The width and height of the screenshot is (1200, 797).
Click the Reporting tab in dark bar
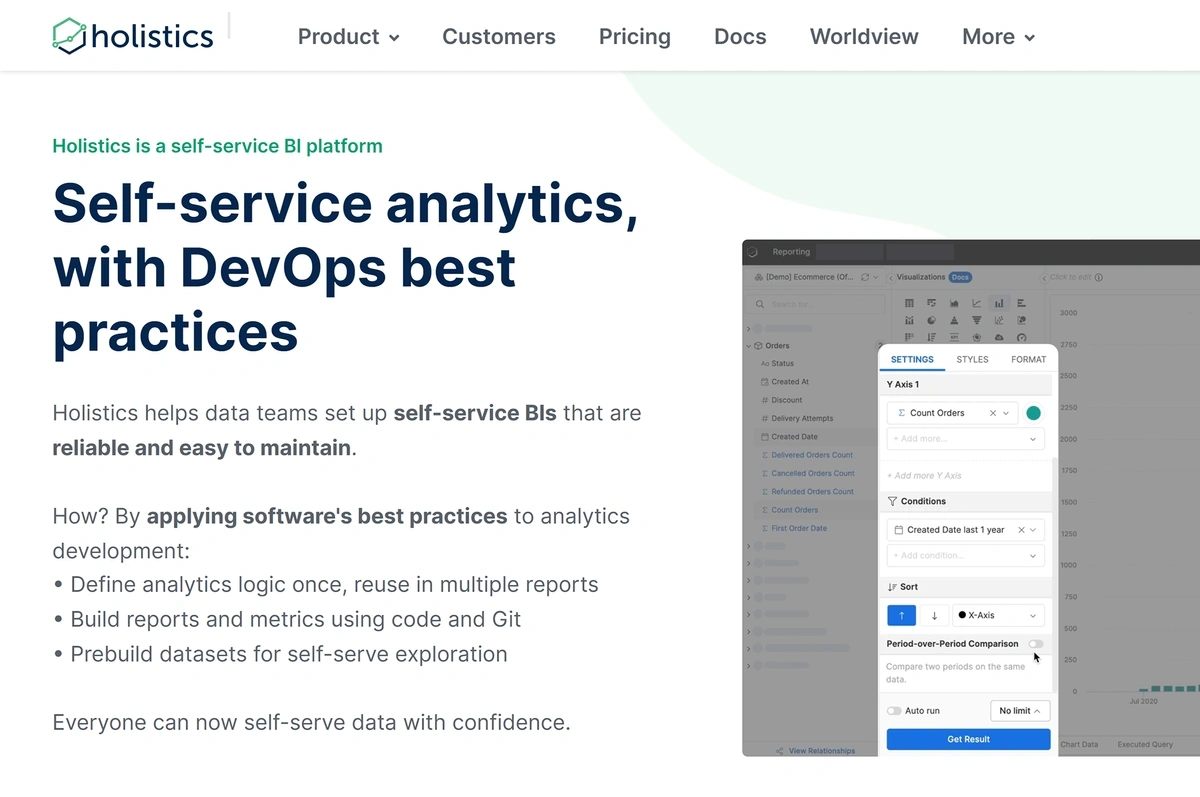pyautogui.click(x=792, y=252)
